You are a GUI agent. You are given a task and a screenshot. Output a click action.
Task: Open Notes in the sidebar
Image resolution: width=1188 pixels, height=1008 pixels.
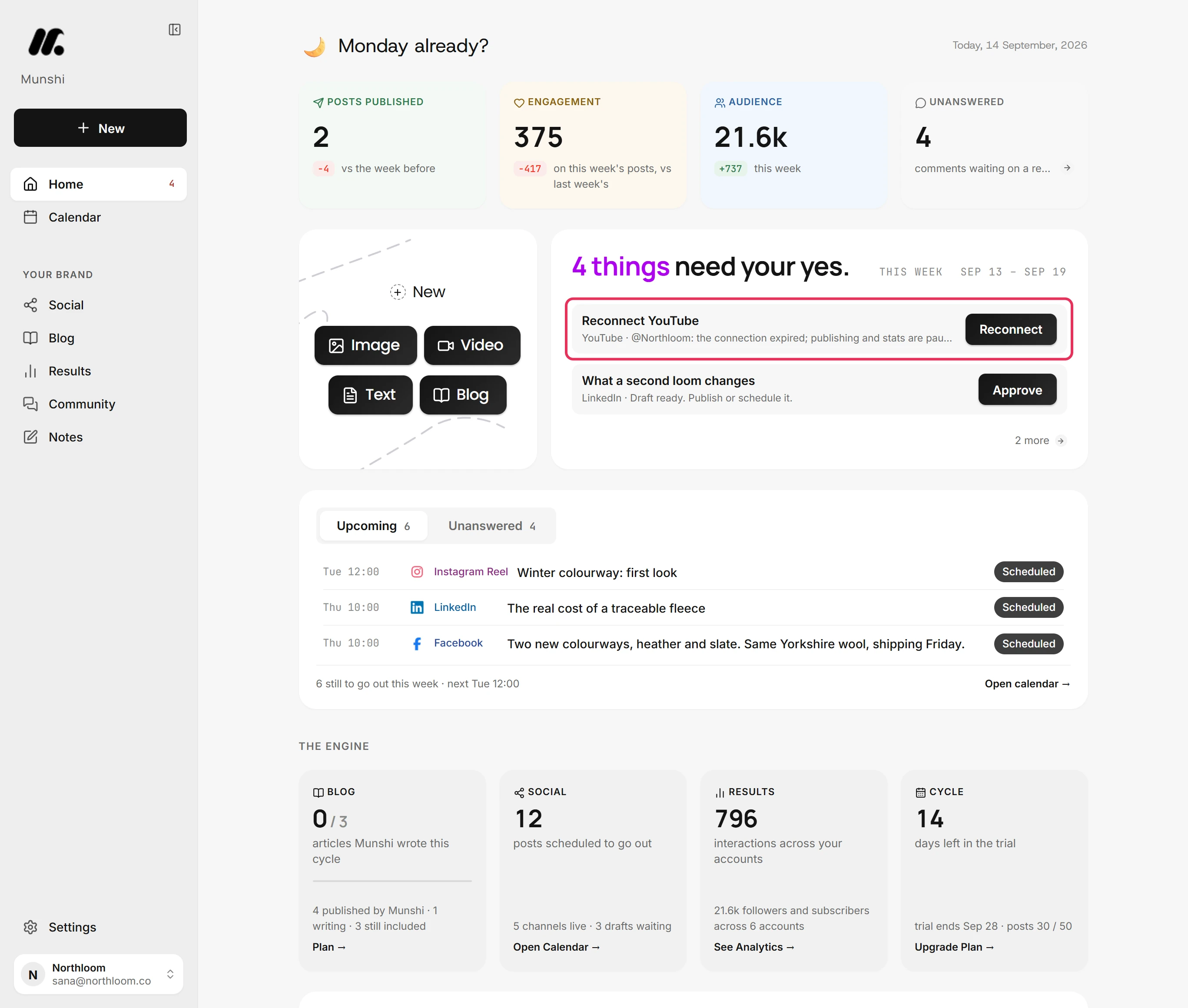(98, 437)
